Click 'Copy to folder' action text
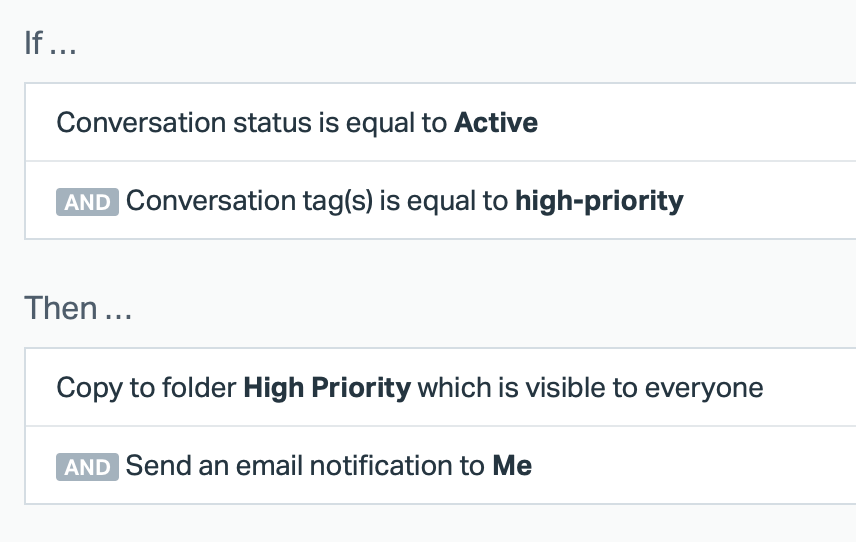 click(146, 388)
